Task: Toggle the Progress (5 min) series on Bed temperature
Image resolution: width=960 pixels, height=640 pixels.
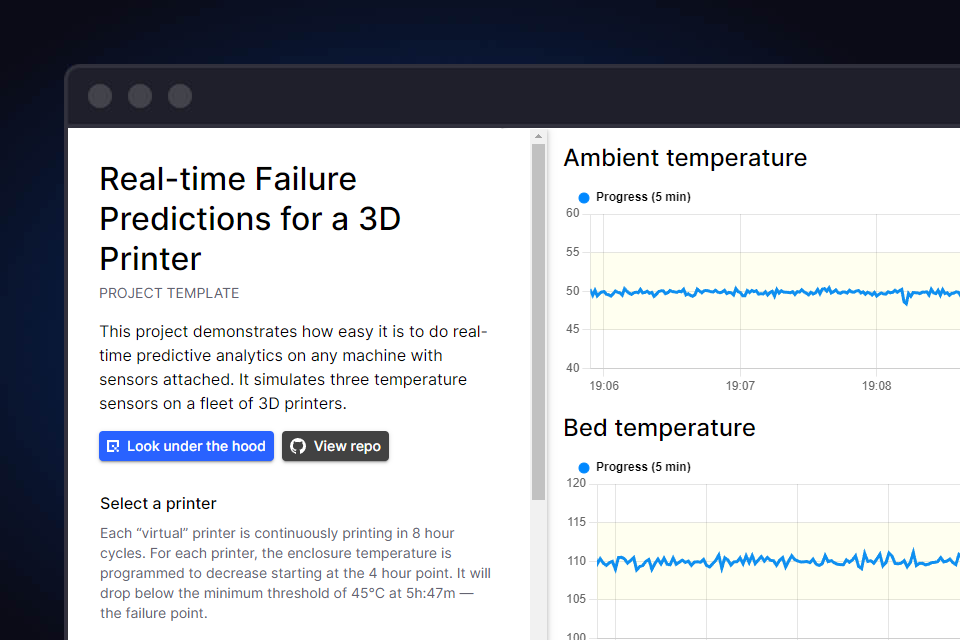Action: click(x=634, y=467)
